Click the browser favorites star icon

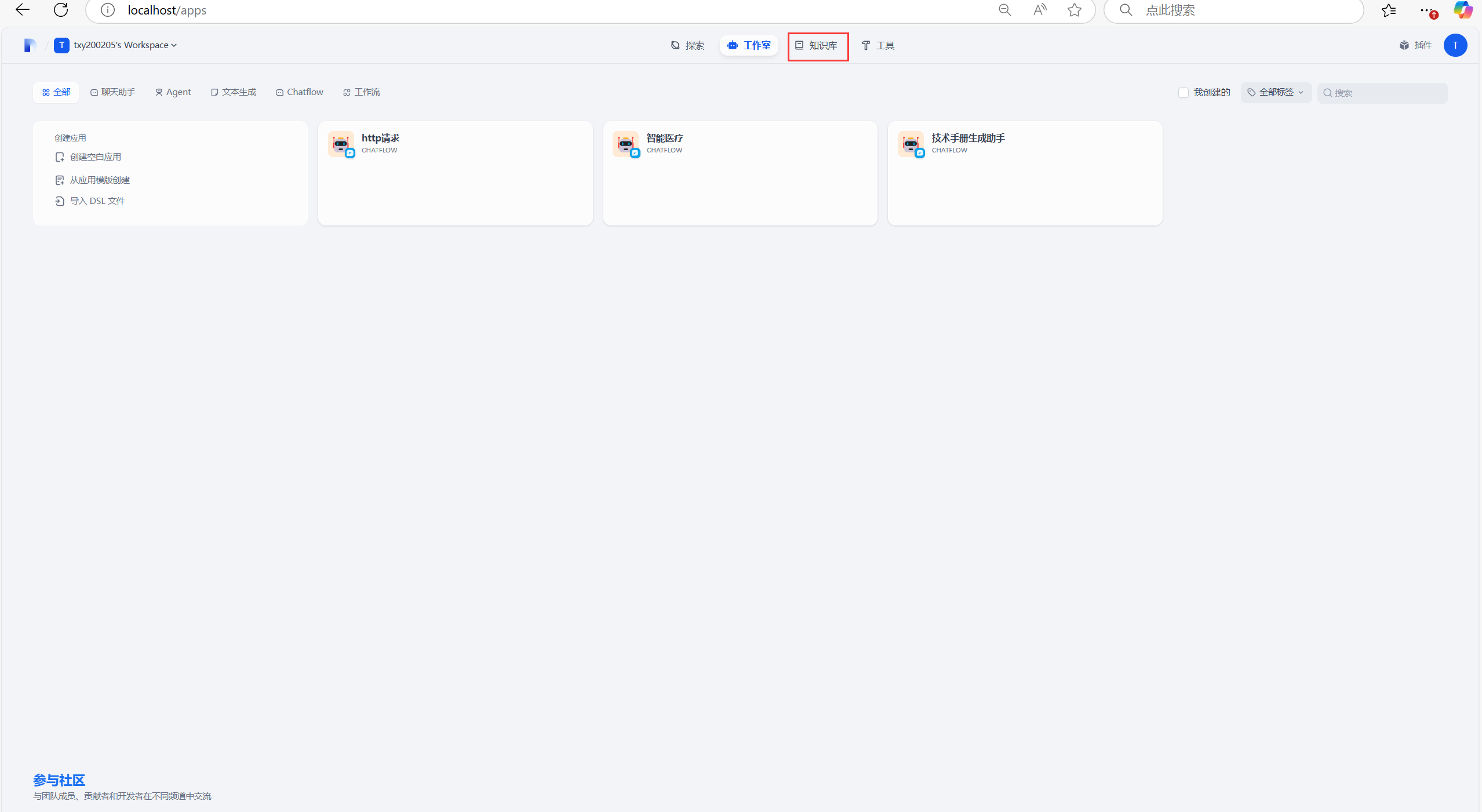[x=1074, y=10]
